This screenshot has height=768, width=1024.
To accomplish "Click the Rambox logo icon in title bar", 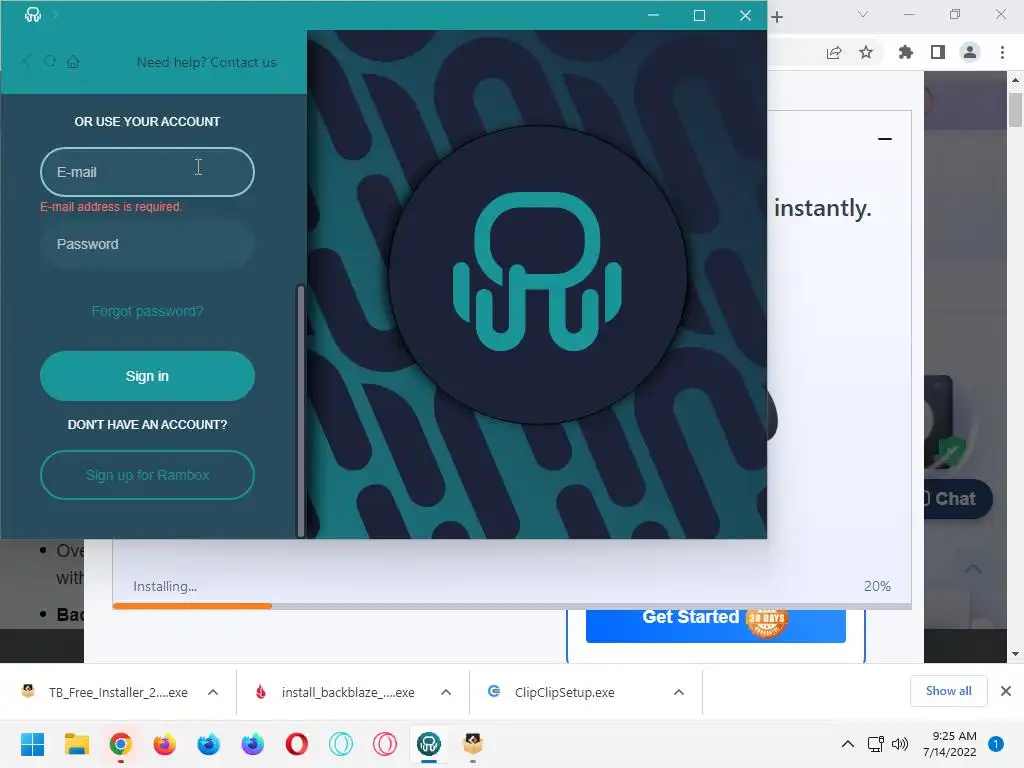I will coord(33,14).
